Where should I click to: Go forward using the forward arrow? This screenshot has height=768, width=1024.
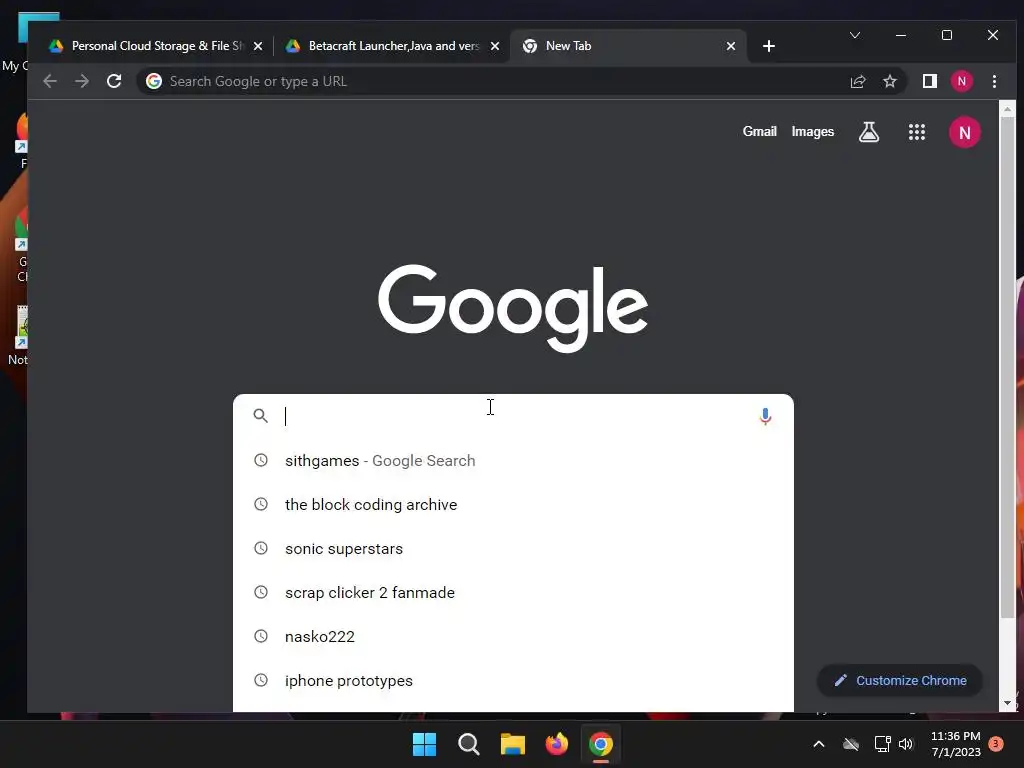pyautogui.click(x=82, y=81)
